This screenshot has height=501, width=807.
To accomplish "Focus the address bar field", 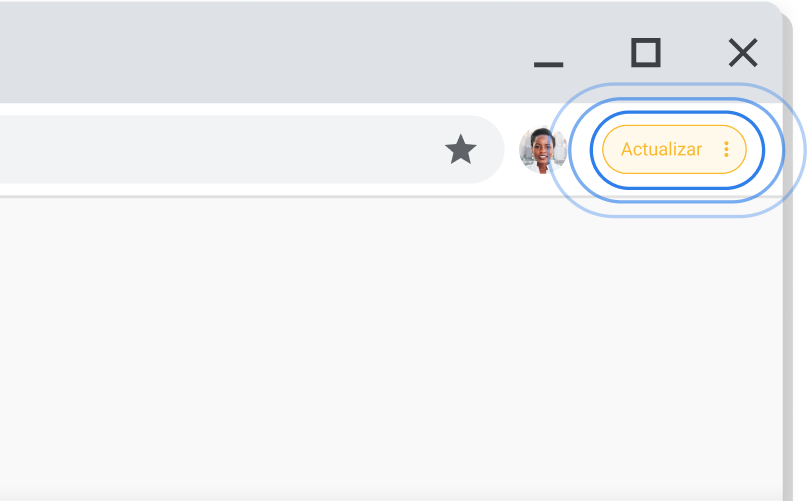I will (x=200, y=150).
